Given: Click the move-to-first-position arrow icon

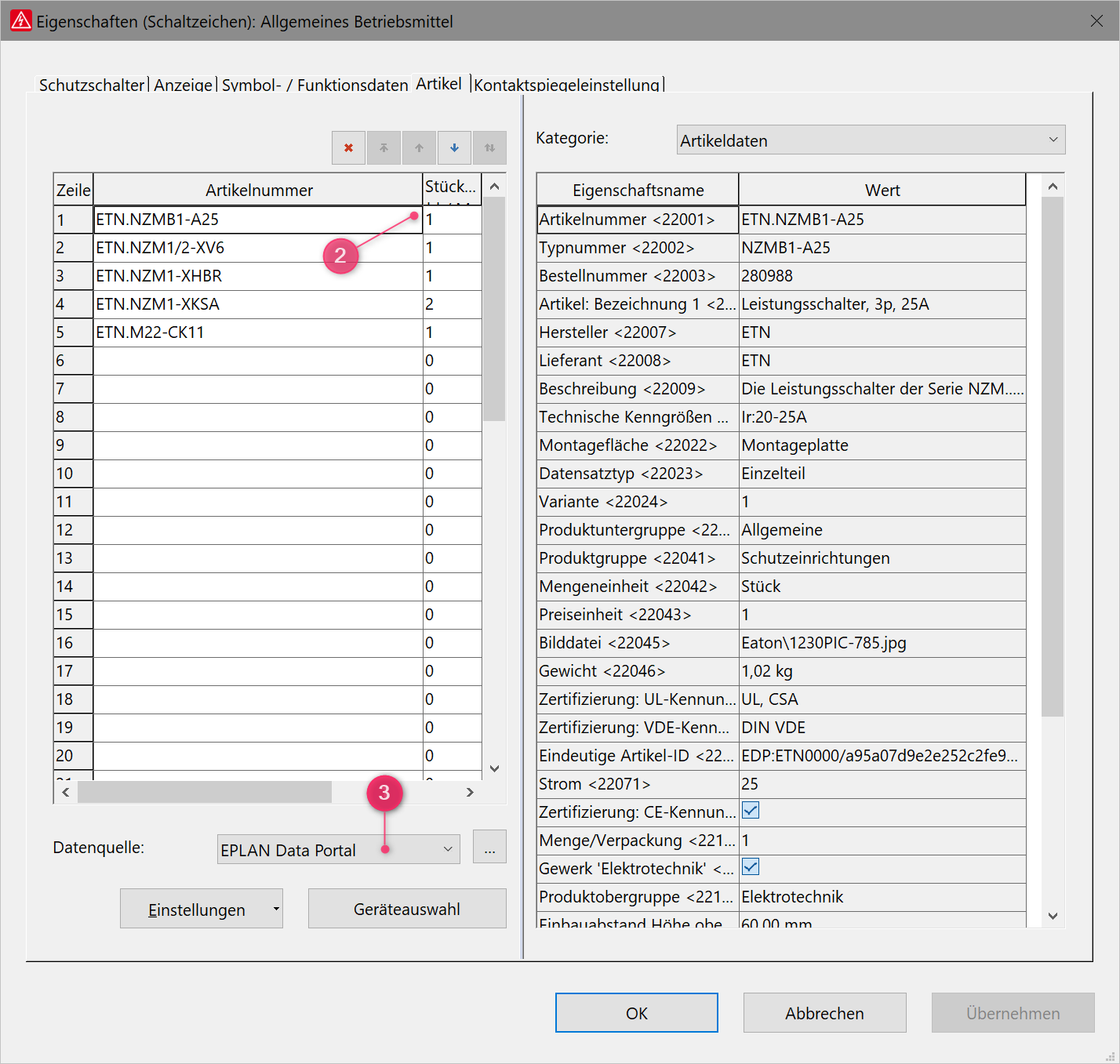Looking at the screenshot, I should (x=384, y=147).
